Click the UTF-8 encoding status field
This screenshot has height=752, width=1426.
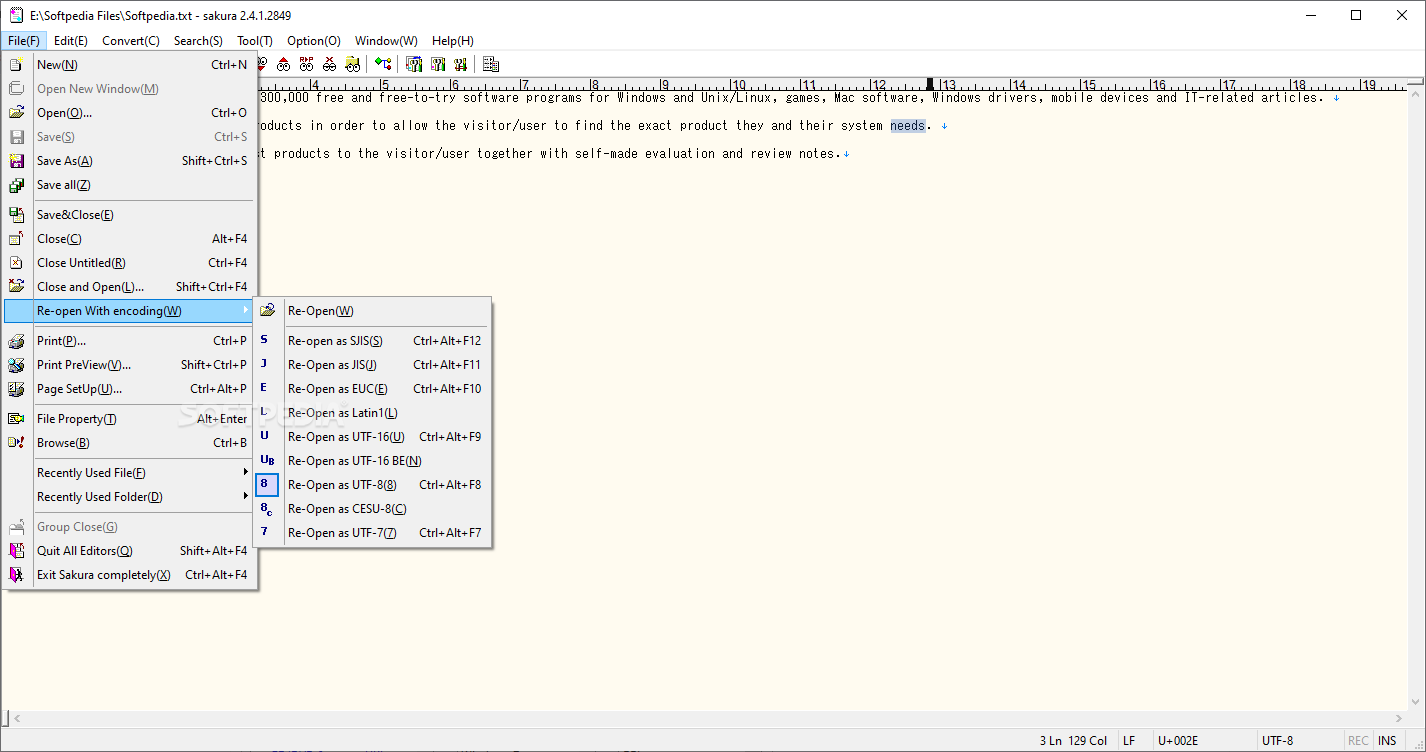pyautogui.click(x=1298, y=741)
